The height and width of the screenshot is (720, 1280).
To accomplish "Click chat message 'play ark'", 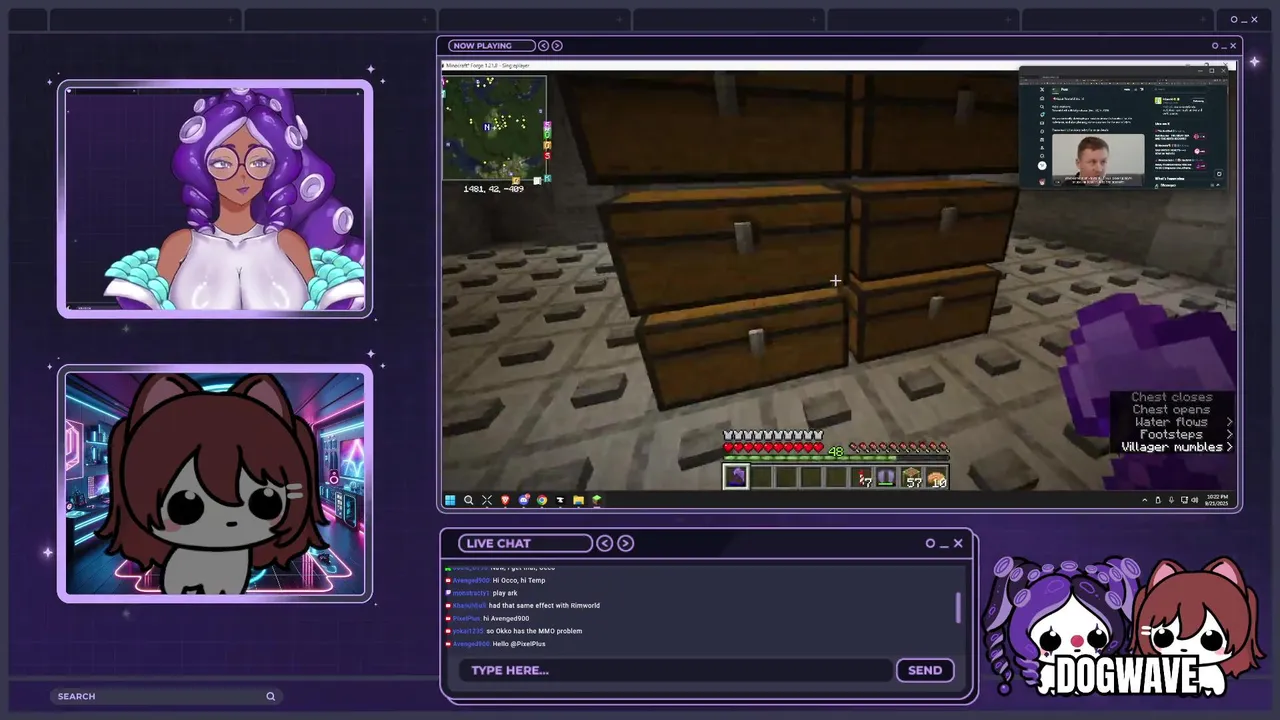I will tap(505, 593).
